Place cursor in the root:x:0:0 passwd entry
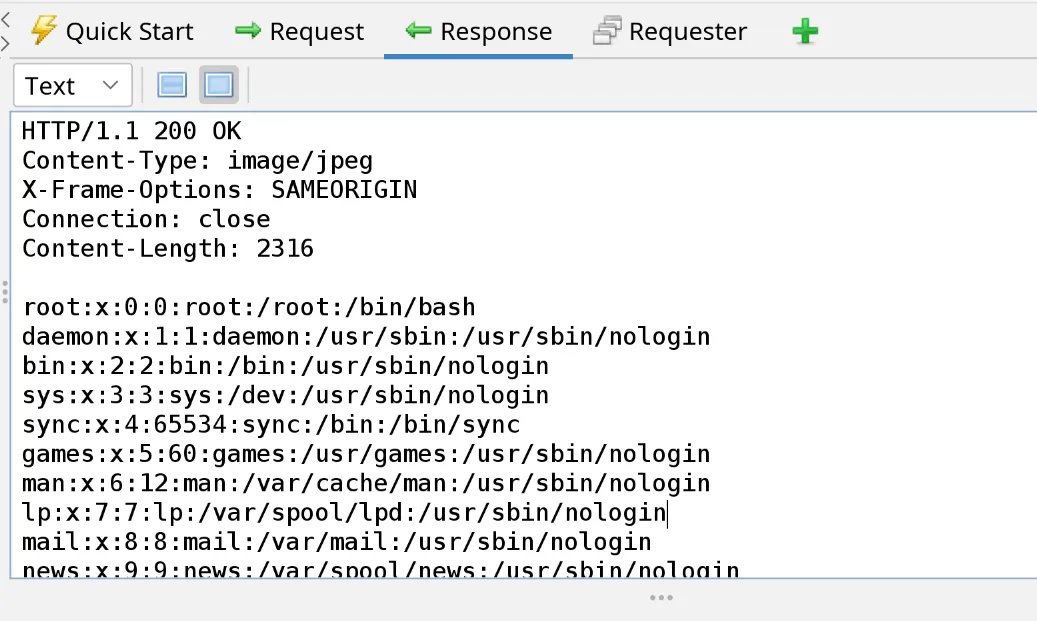The width and height of the screenshot is (1037, 621). (x=249, y=308)
